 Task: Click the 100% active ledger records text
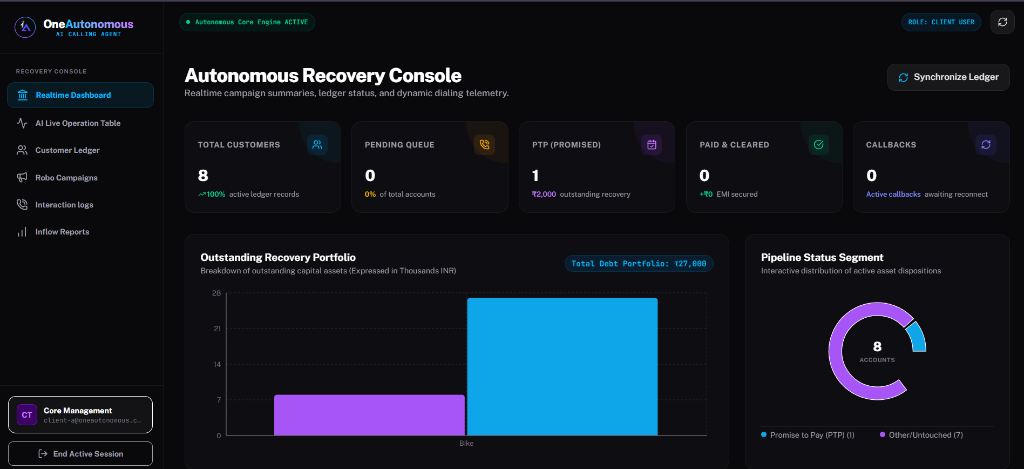click(x=249, y=195)
